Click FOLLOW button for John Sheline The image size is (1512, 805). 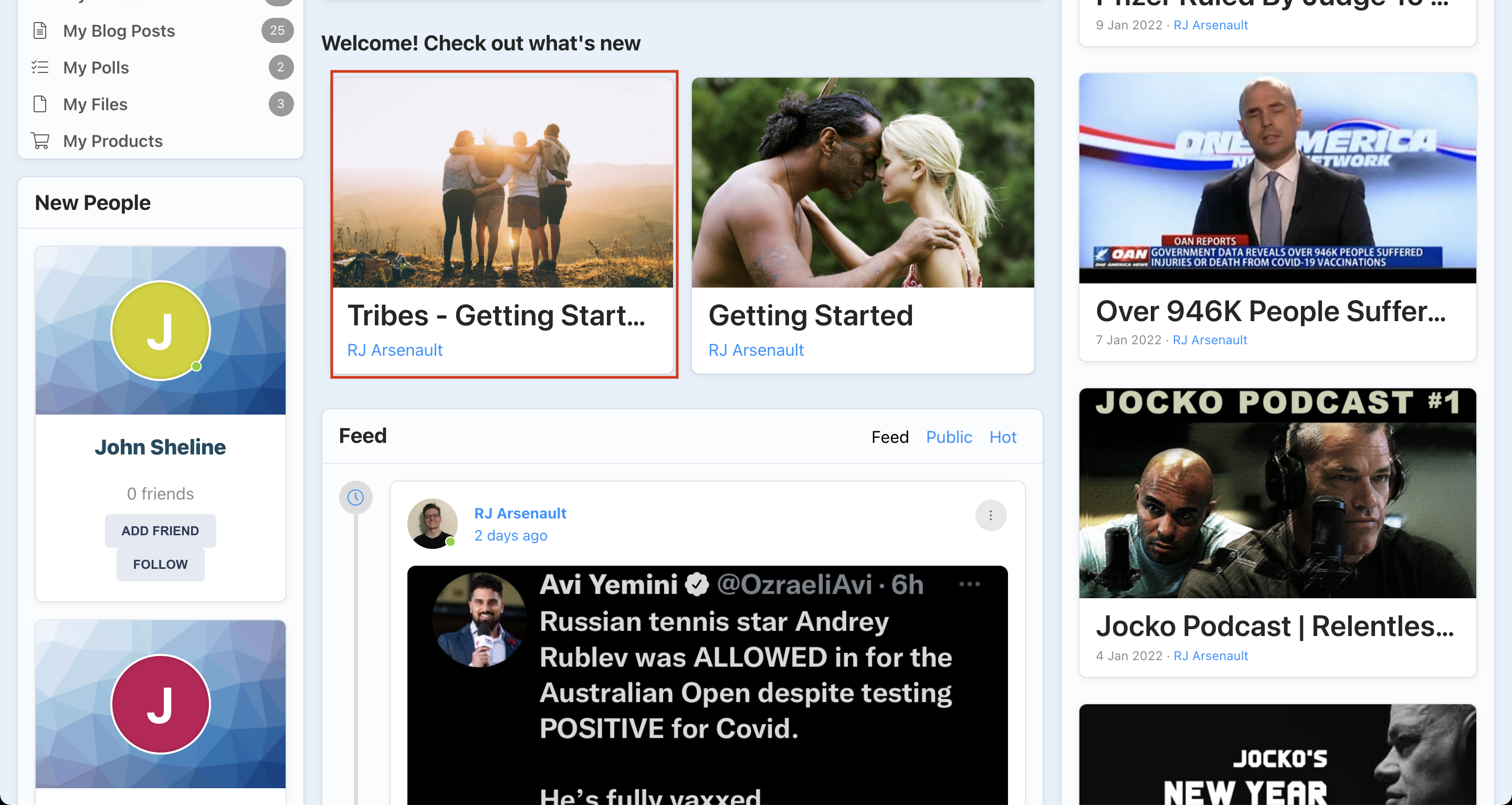point(160,565)
